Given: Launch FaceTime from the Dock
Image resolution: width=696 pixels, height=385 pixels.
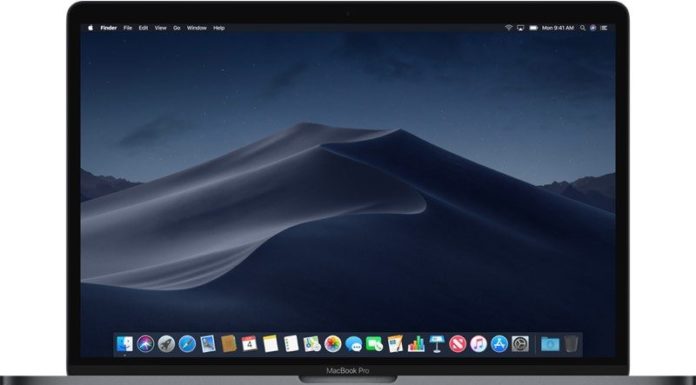Looking at the screenshot, I should click(x=374, y=344).
